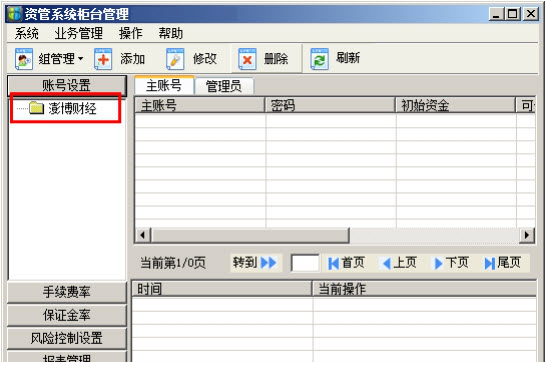
Task: Sort by the 初始资金 column header
Action: point(455,105)
